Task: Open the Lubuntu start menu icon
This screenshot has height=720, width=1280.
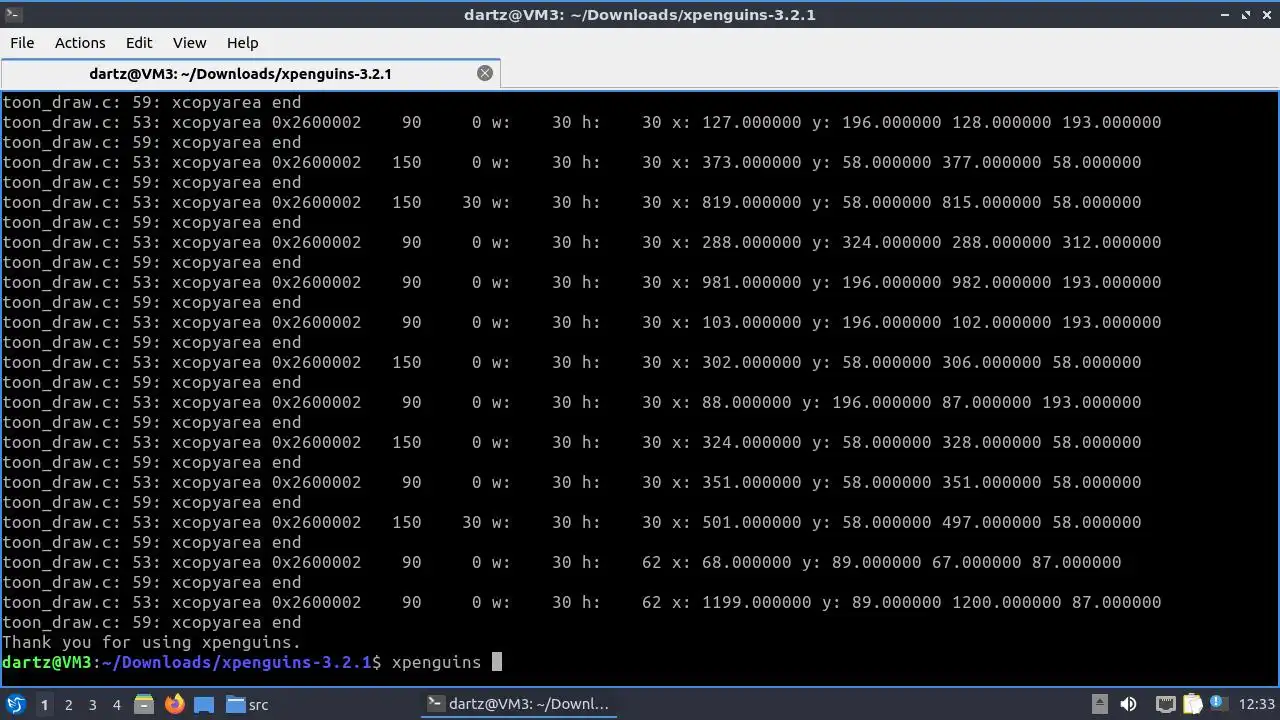Action: (x=15, y=704)
